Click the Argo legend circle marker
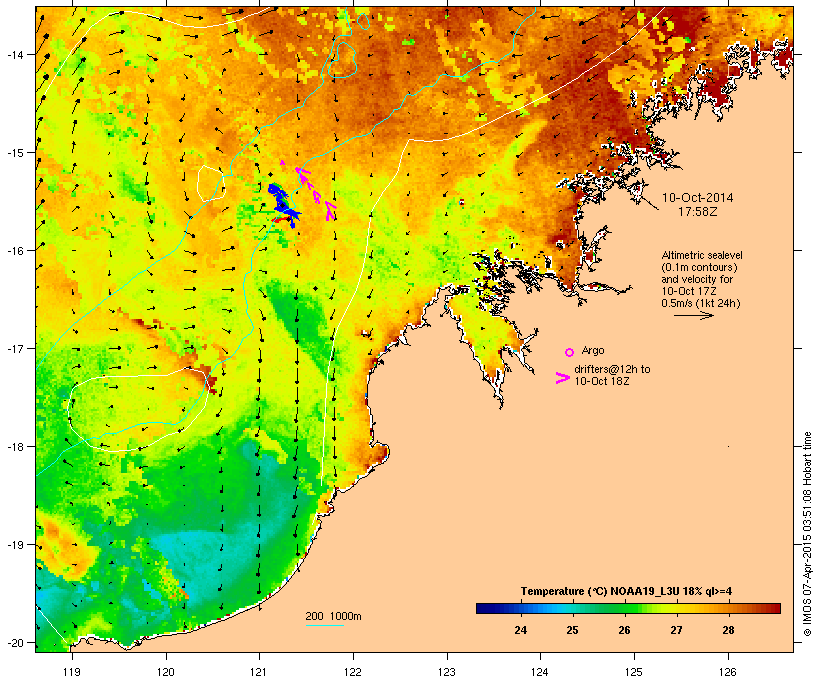Image resolution: width=820 pixels, height=680 pixels. pyautogui.click(x=570, y=352)
